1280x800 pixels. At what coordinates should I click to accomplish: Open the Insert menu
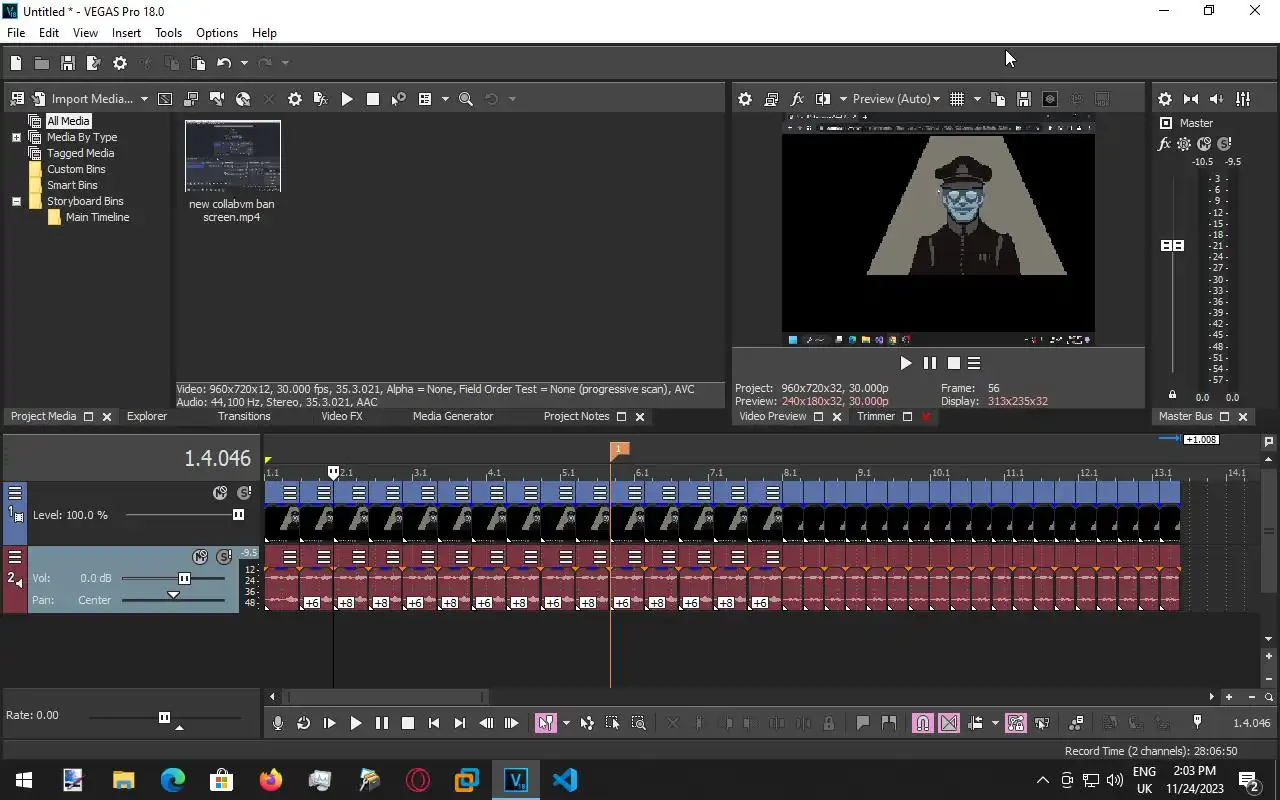point(126,32)
